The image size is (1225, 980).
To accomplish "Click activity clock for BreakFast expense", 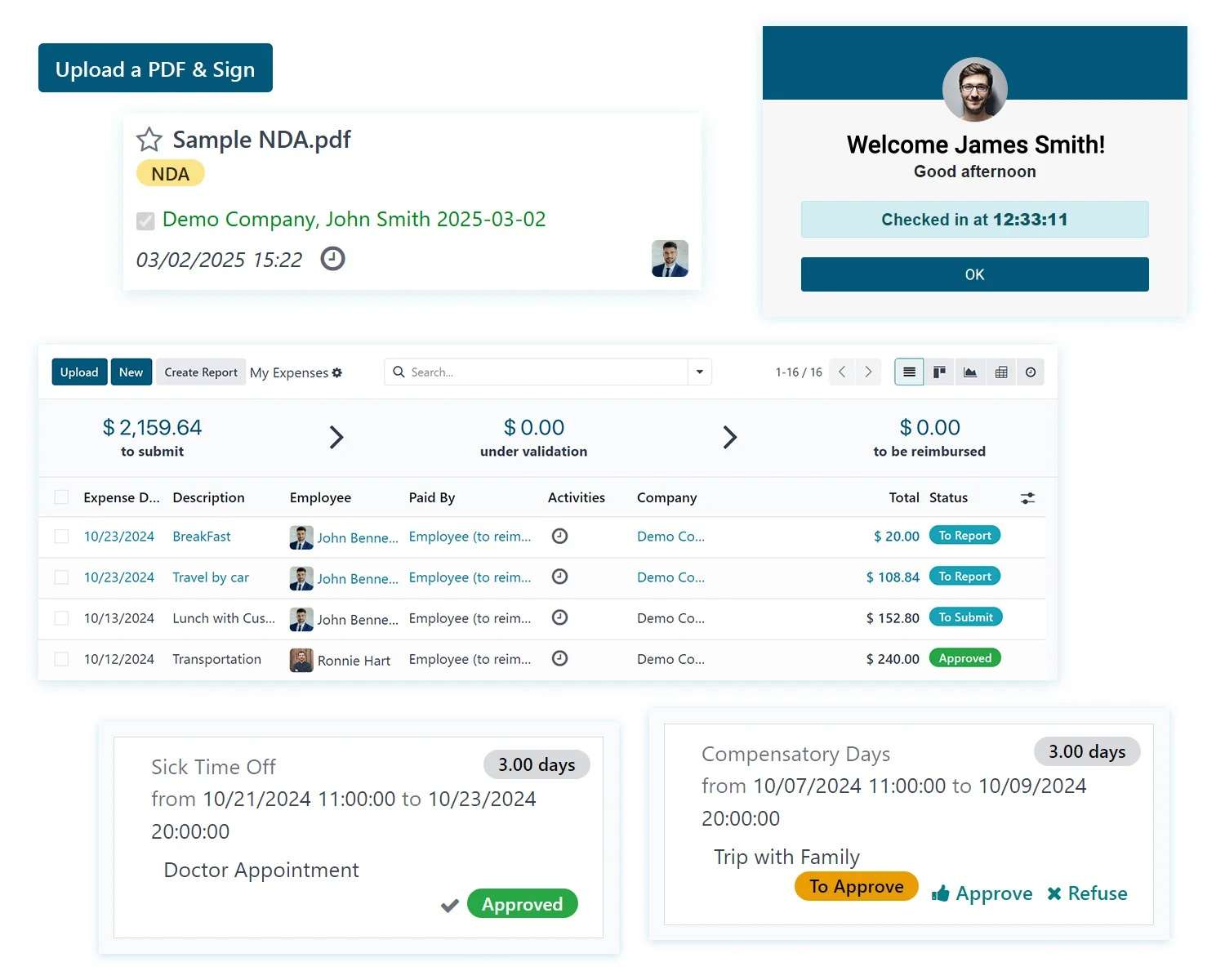I will coord(559,537).
